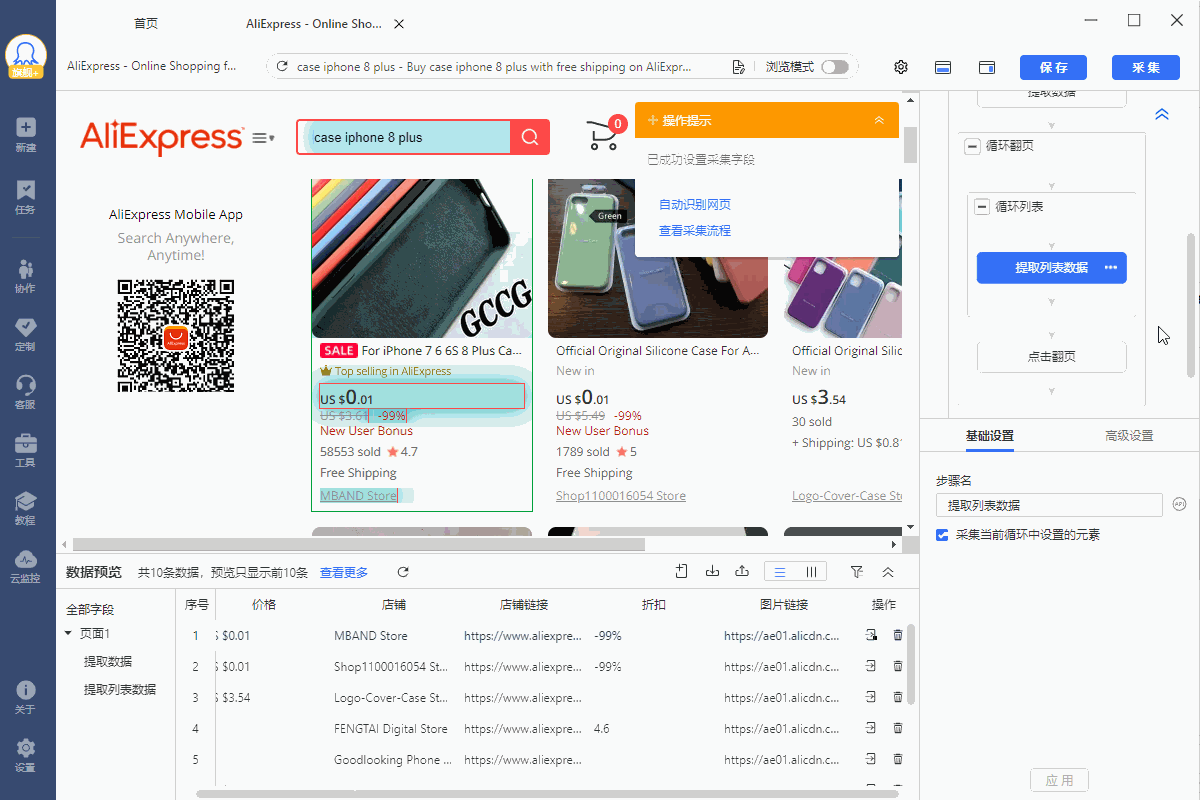The image size is (1200, 800).
Task: Switch data preview to horizontal list view
Action: pyautogui.click(x=780, y=572)
